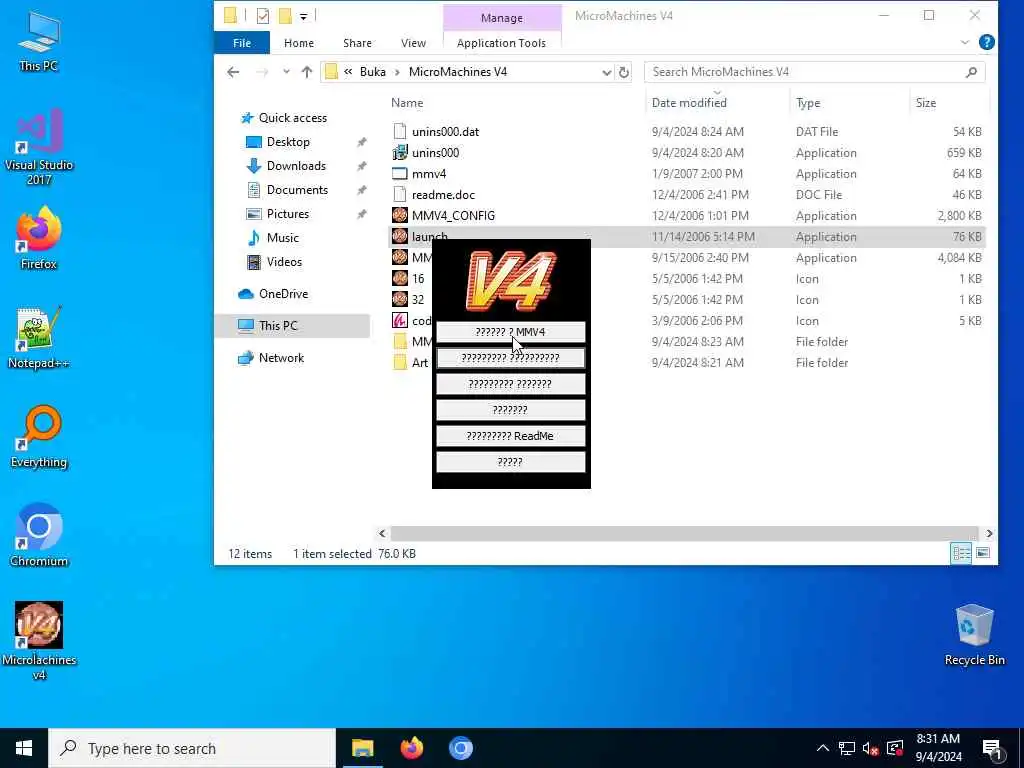Open Everything search desktop shortcut
The width and height of the screenshot is (1024, 768).
coord(39,437)
